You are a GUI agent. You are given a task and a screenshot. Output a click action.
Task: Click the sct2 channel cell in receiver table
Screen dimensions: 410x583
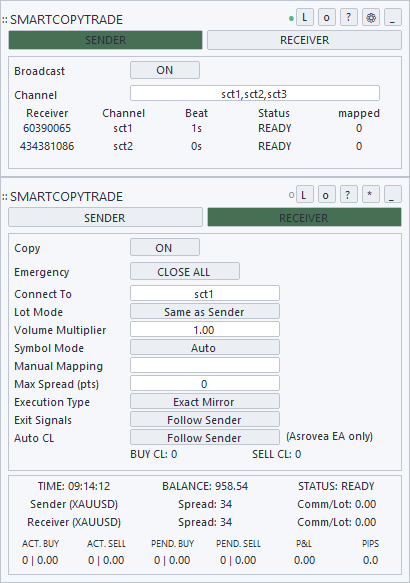point(123,146)
